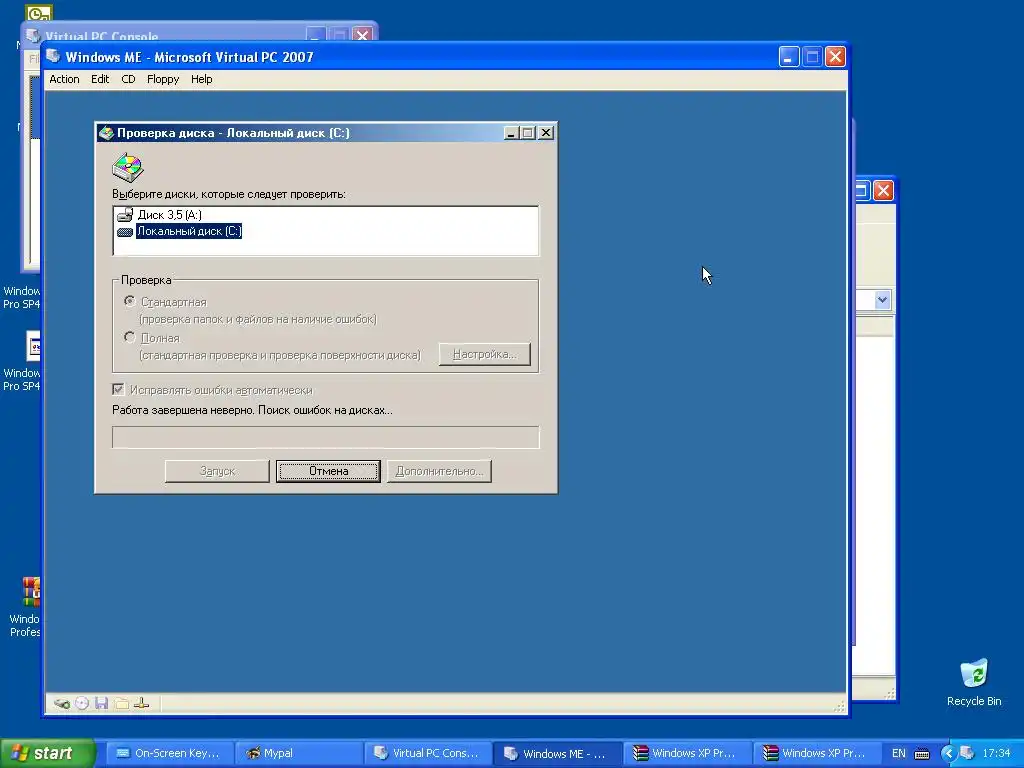Open the CD menu
This screenshot has width=1024, height=768.
click(x=128, y=79)
